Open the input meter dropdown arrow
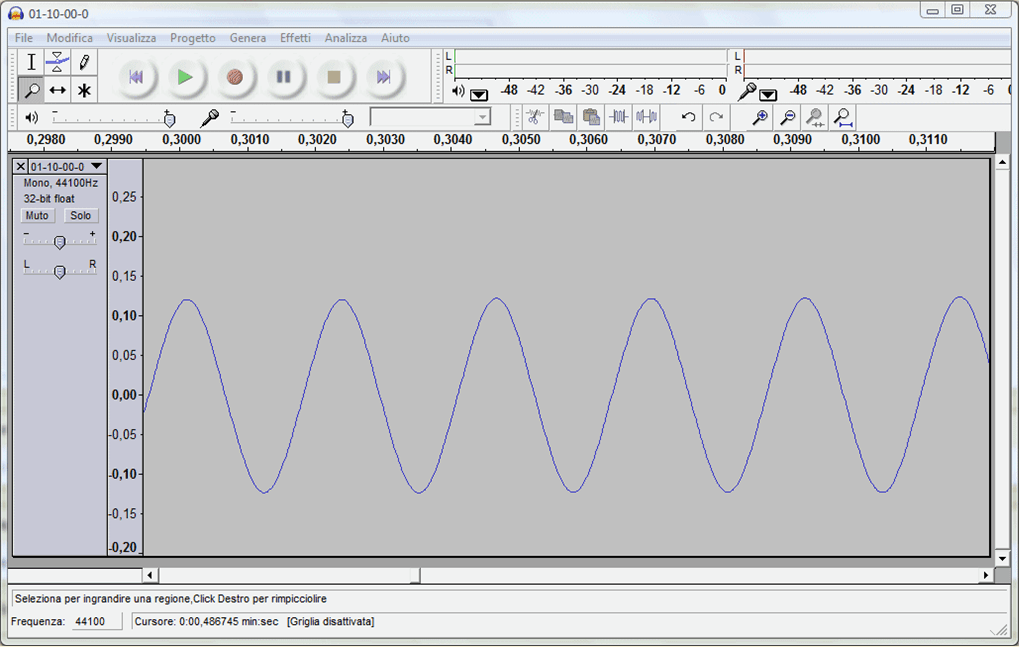The image size is (1019, 647). click(x=768, y=95)
